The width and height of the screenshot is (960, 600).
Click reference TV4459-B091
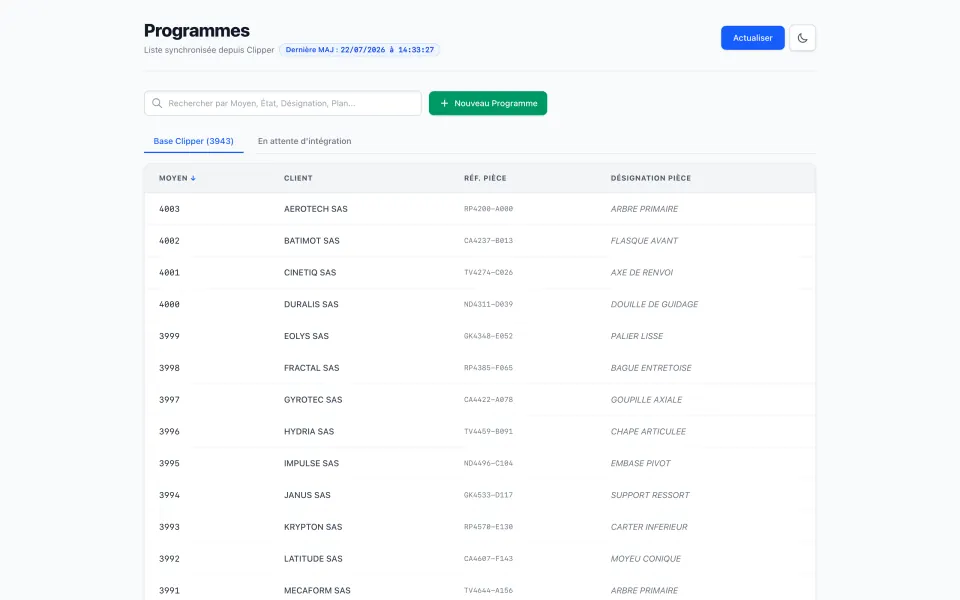pos(489,432)
